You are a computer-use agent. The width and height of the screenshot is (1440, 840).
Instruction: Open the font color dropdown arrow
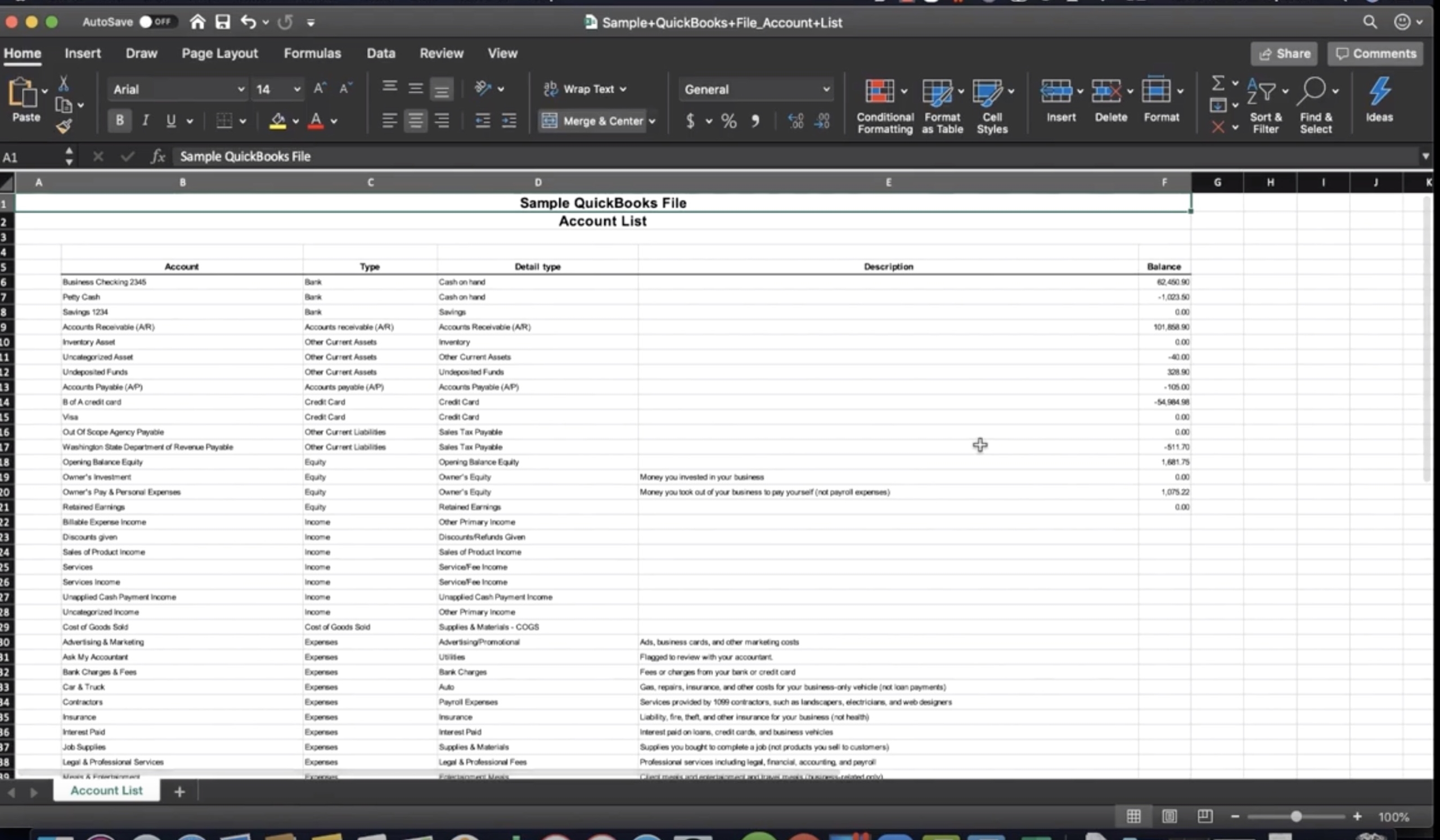(x=334, y=121)
